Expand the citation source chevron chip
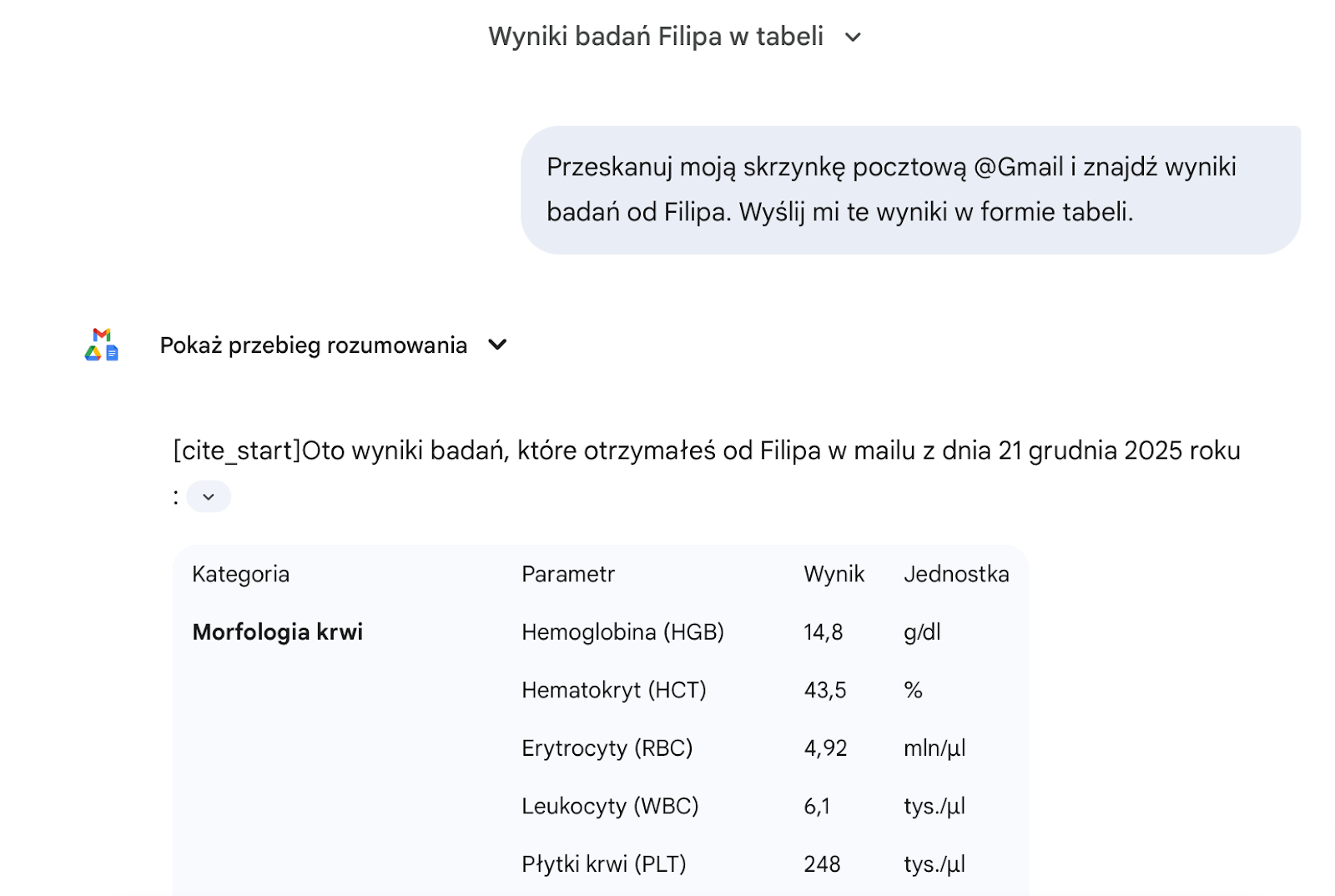The image size is (1335, 896). 209,497
